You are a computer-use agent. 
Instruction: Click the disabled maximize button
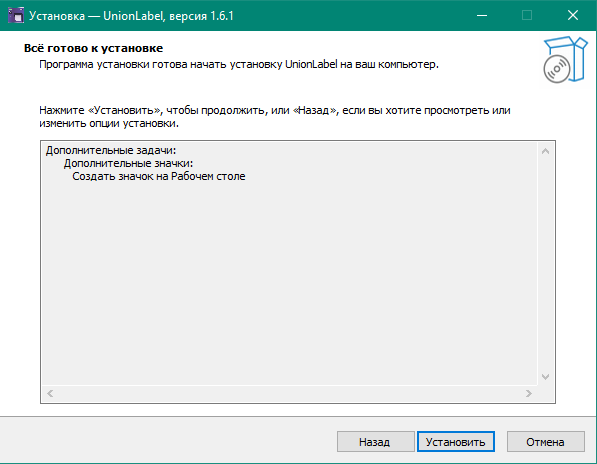coord(527,15)
